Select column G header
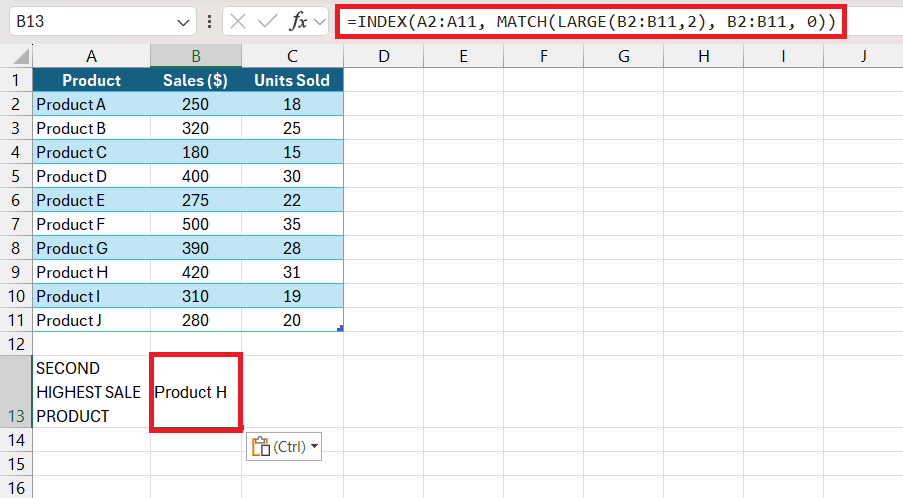 click(624, 56)
